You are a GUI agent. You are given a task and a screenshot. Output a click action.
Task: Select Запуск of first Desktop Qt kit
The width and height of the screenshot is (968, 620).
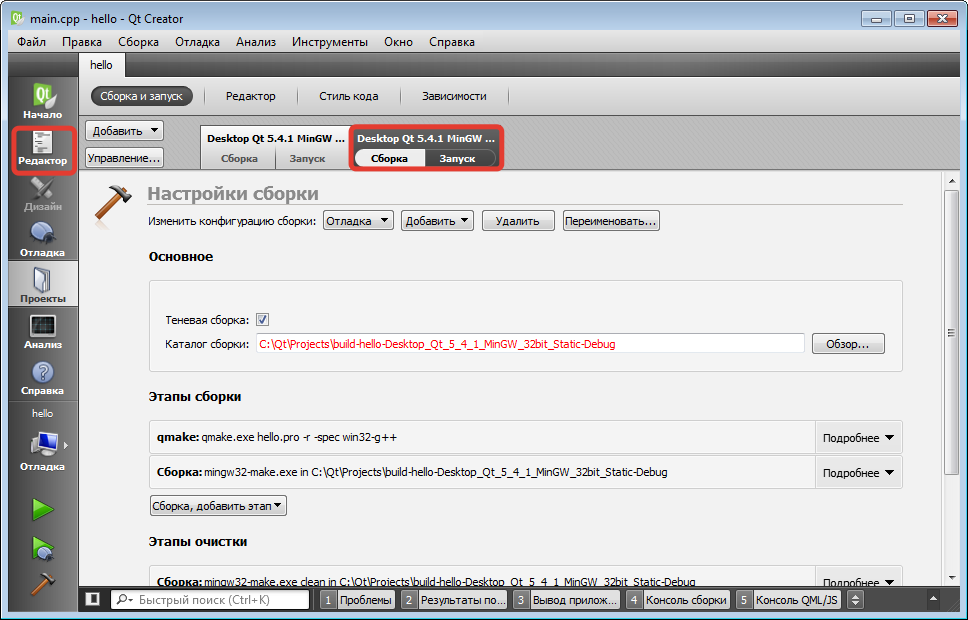[307, 158]
